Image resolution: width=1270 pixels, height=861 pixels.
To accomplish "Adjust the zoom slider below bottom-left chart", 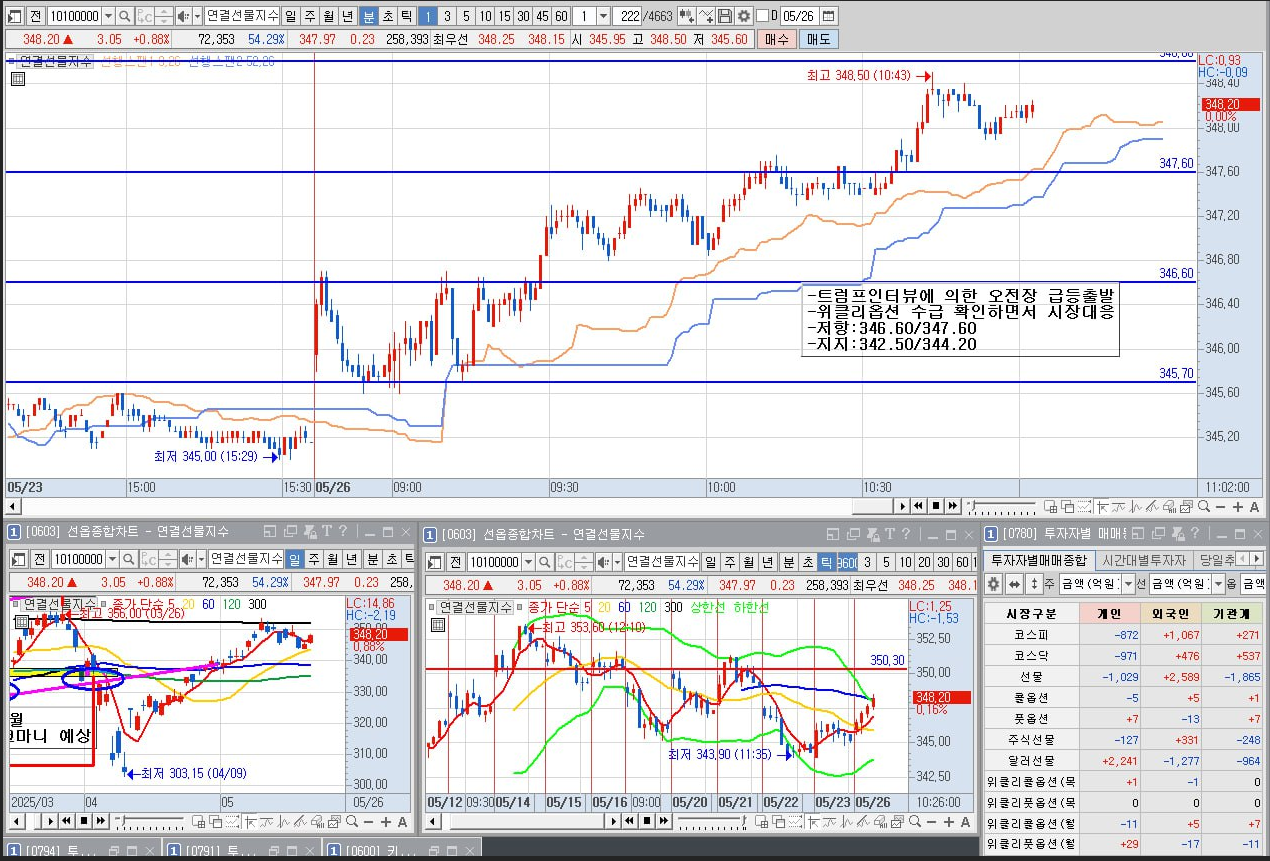I will coord(150,822).
